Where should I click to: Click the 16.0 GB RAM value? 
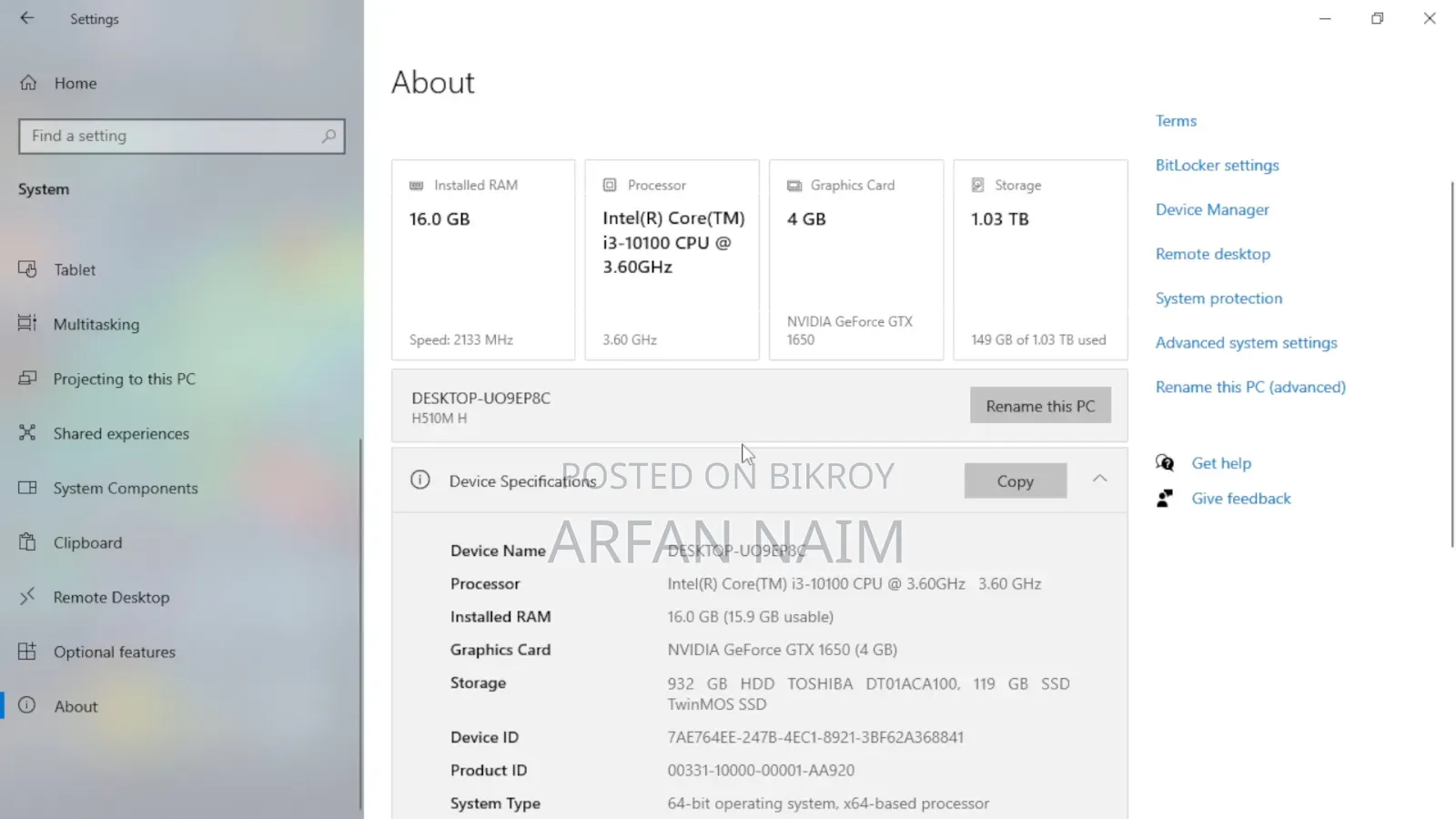coord(440,219)
